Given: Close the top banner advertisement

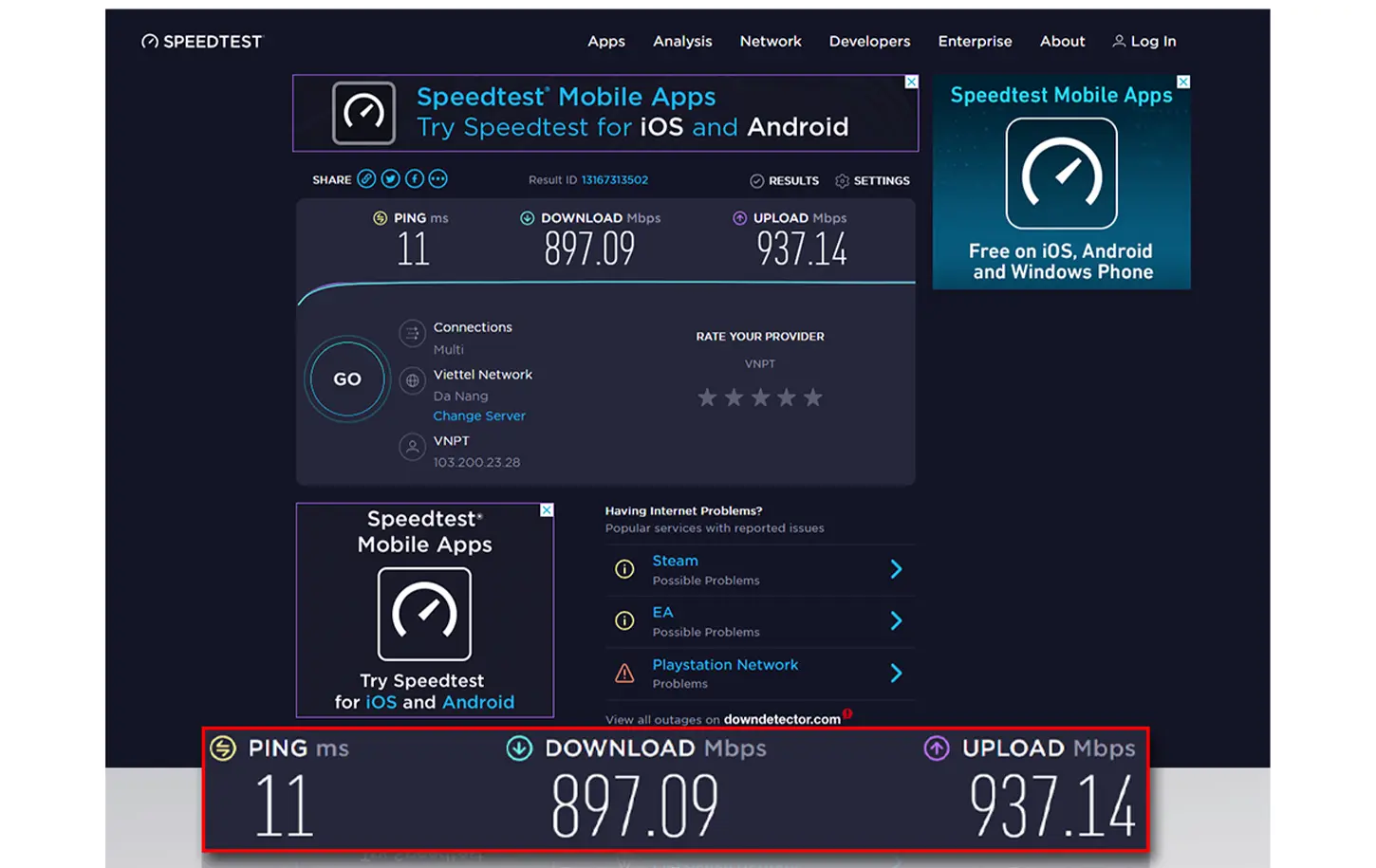Looking at the screenshot, I should click(911, 83).
